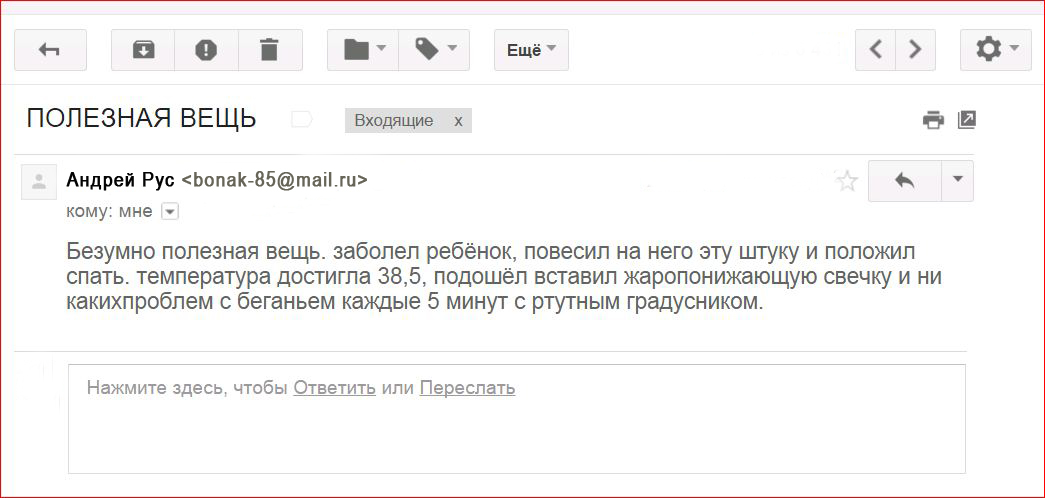
Task: Expand recipient details next to кому: мне
Action: coord(170,212)
